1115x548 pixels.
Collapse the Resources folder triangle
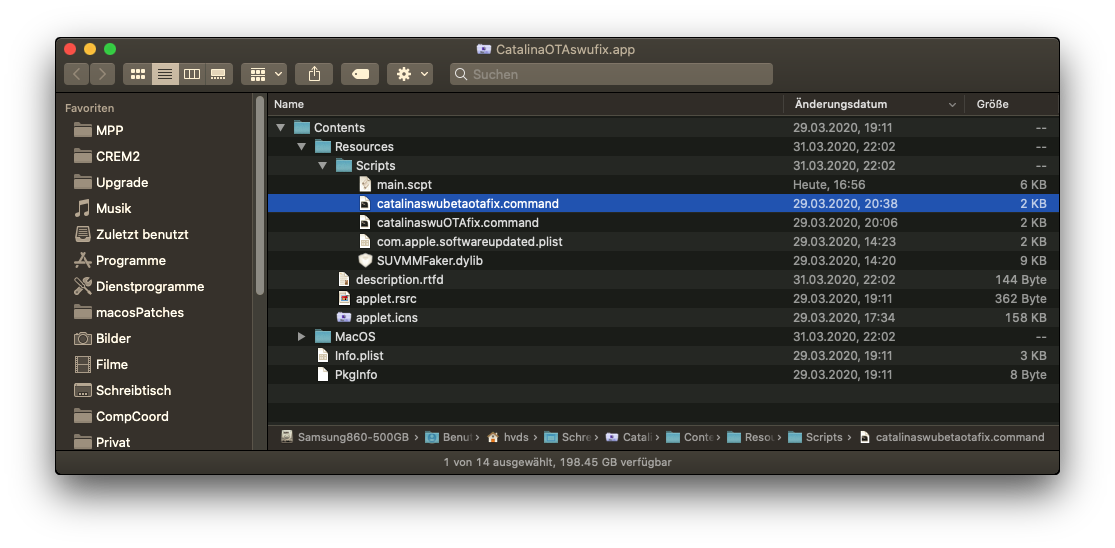click(x=302, y=146)
